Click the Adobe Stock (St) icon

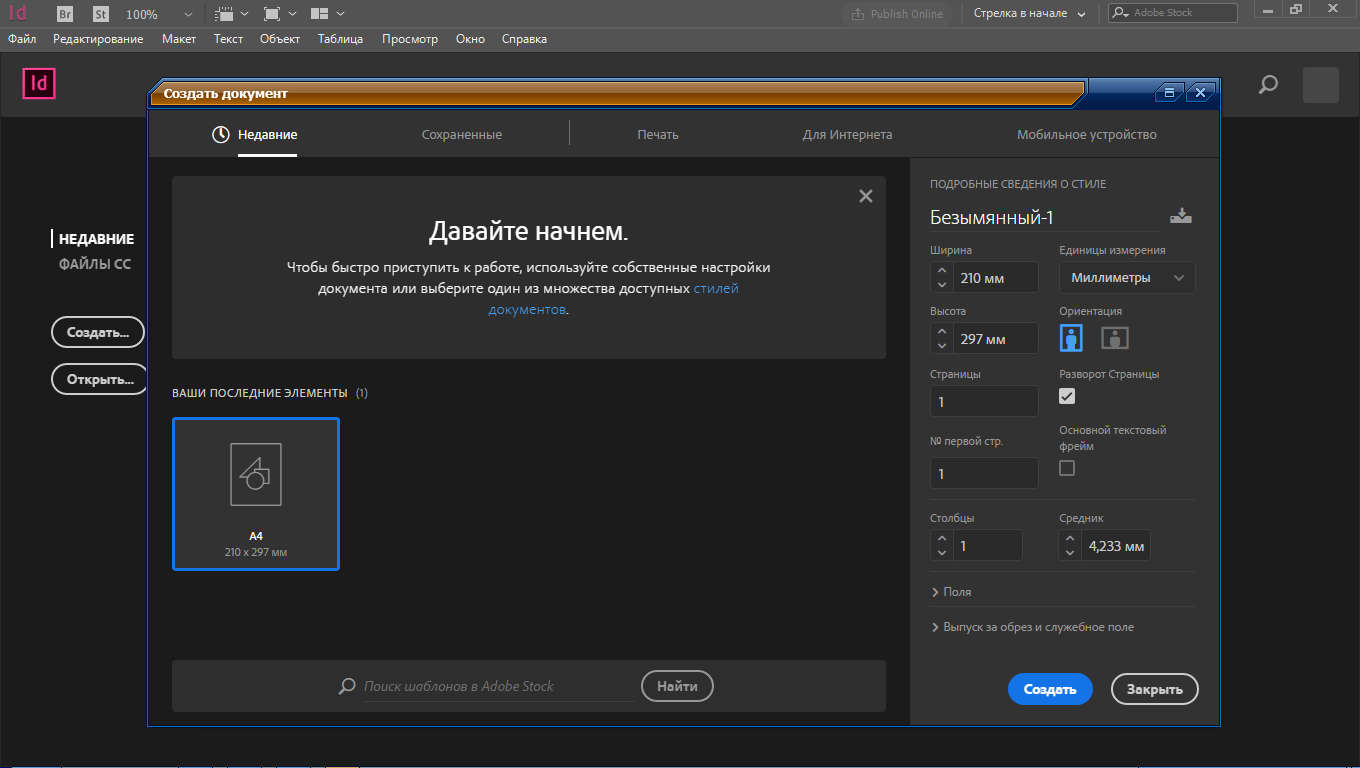(100, 14)
